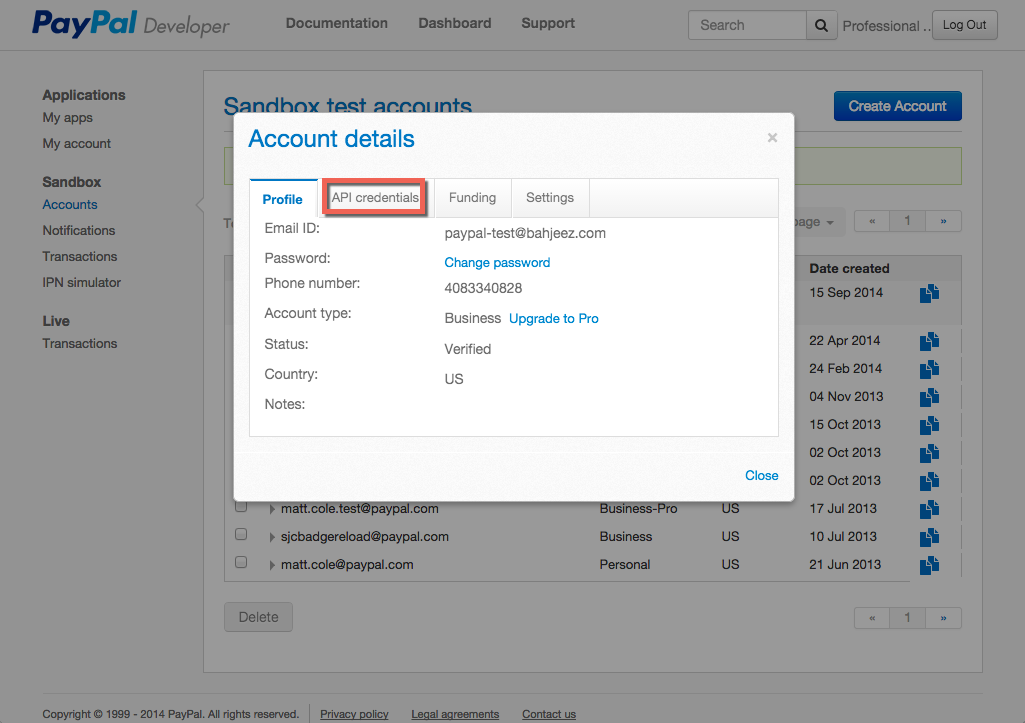
Task: Go to next page using pagination above table
Action: pyautogui.click(x=943, y=221)
